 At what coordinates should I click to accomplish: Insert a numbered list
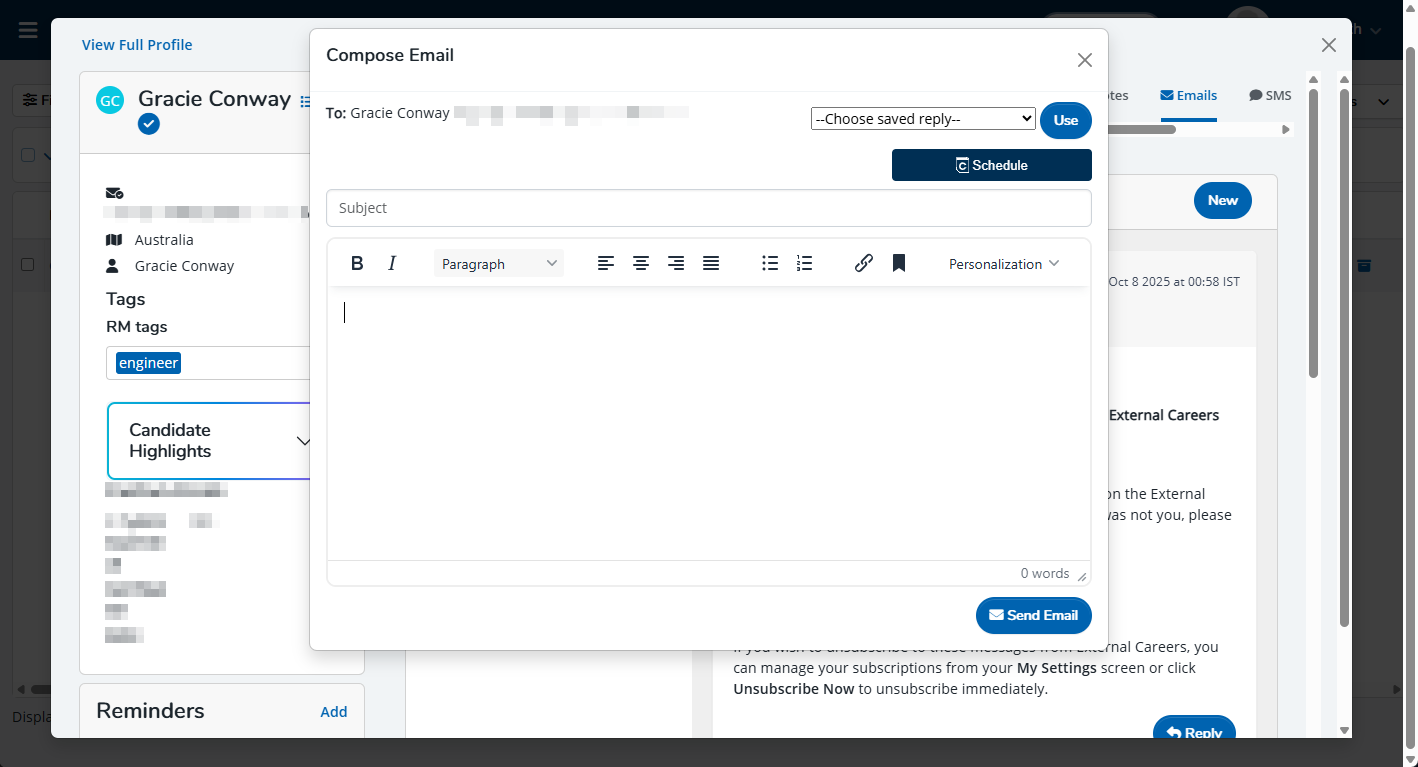tap(804, 264)
